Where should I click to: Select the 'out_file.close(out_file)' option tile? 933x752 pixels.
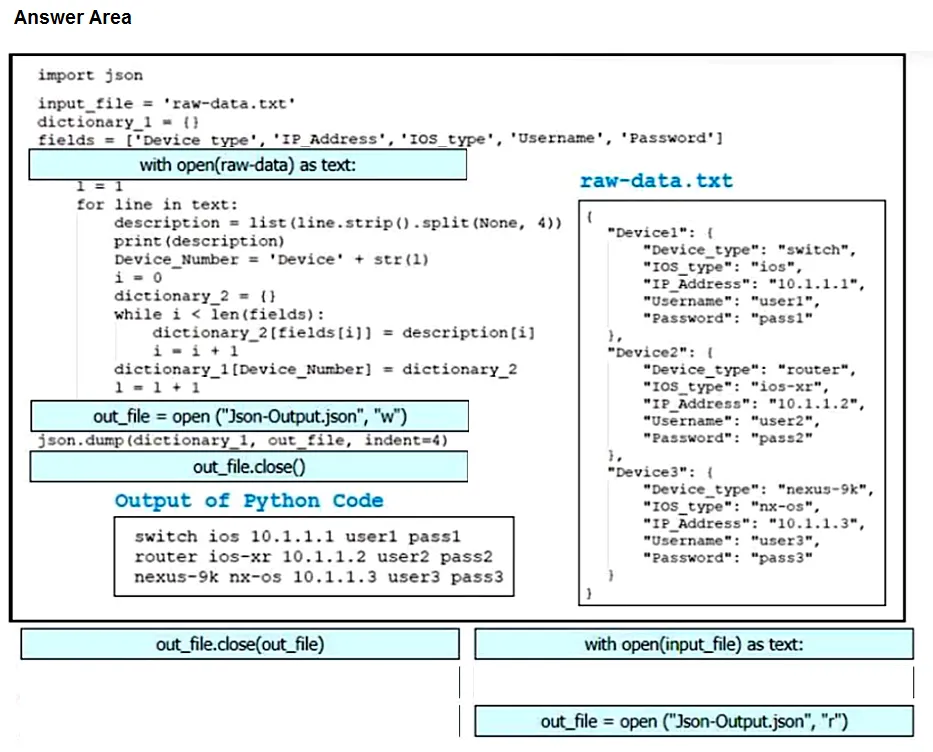tap(240, 644)
